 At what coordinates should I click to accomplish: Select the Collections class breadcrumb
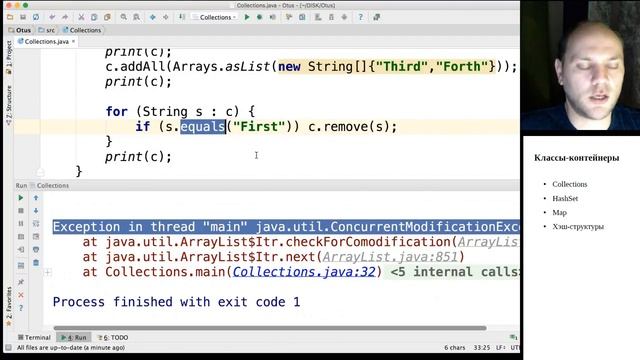tap(82, 30)
